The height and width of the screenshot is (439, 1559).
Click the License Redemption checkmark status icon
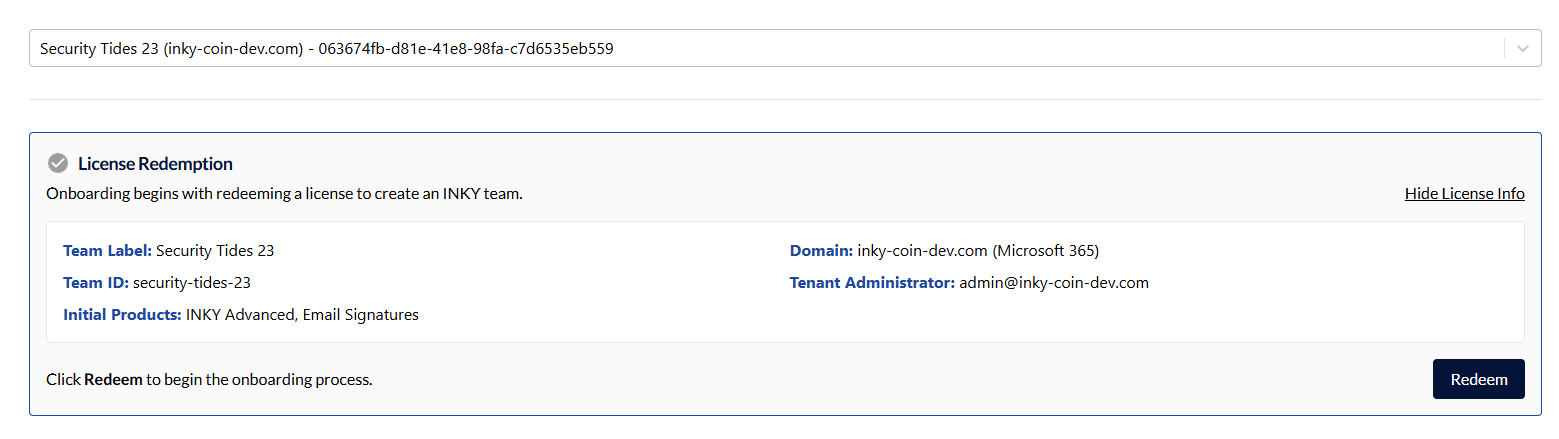click(58, 163)
